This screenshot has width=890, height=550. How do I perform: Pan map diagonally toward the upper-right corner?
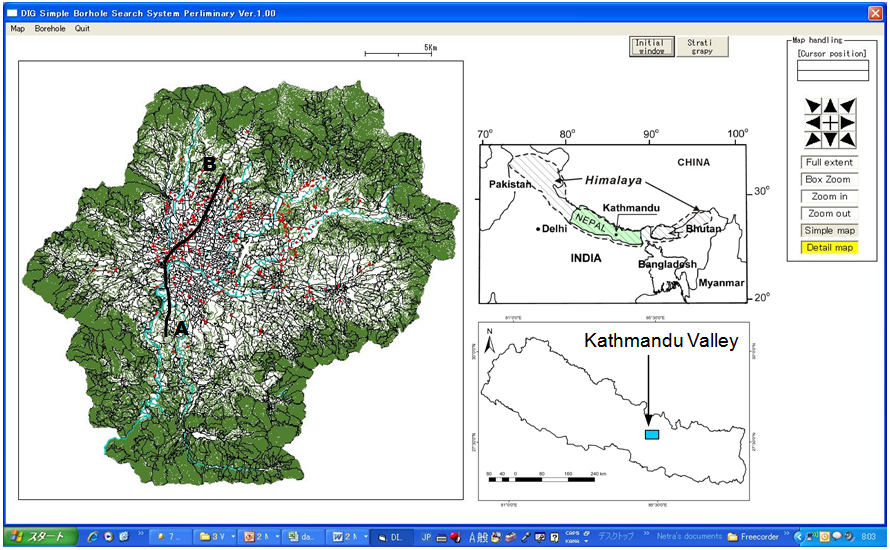click(847, 106)
